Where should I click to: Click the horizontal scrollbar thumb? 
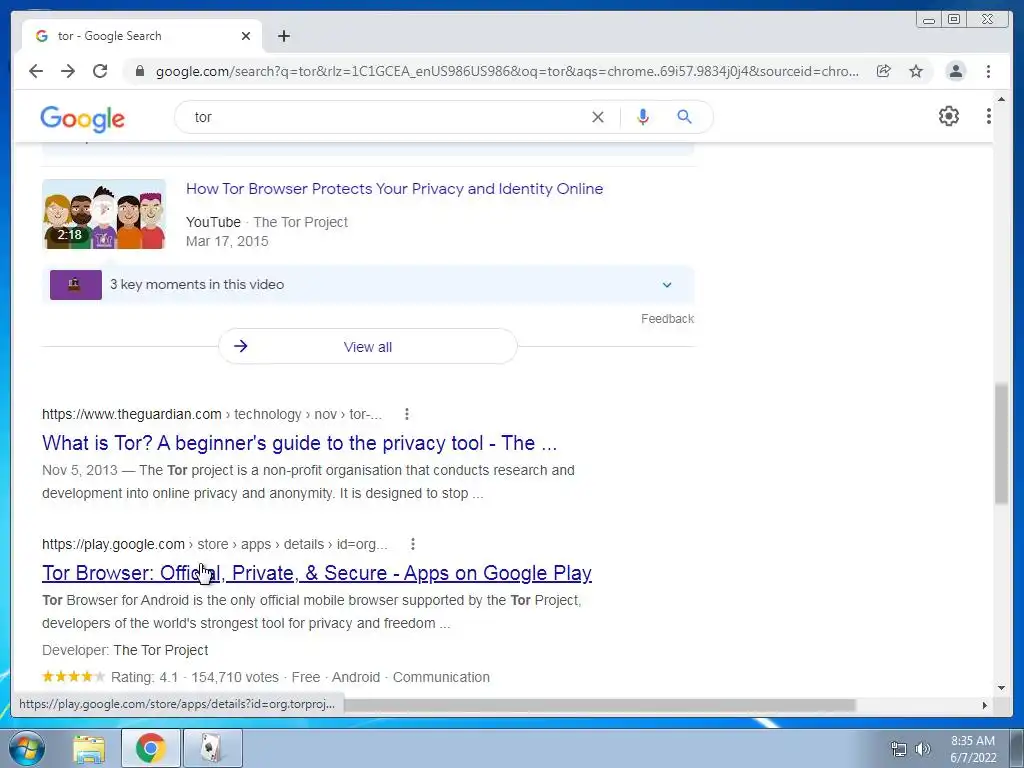point(600,705)
